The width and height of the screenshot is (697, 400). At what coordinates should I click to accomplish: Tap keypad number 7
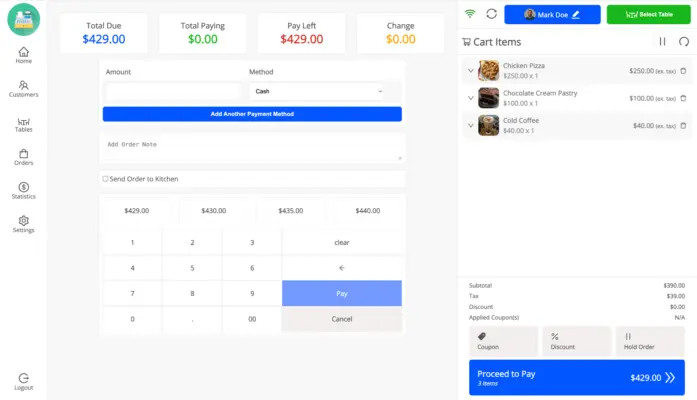tap(132, 293)
